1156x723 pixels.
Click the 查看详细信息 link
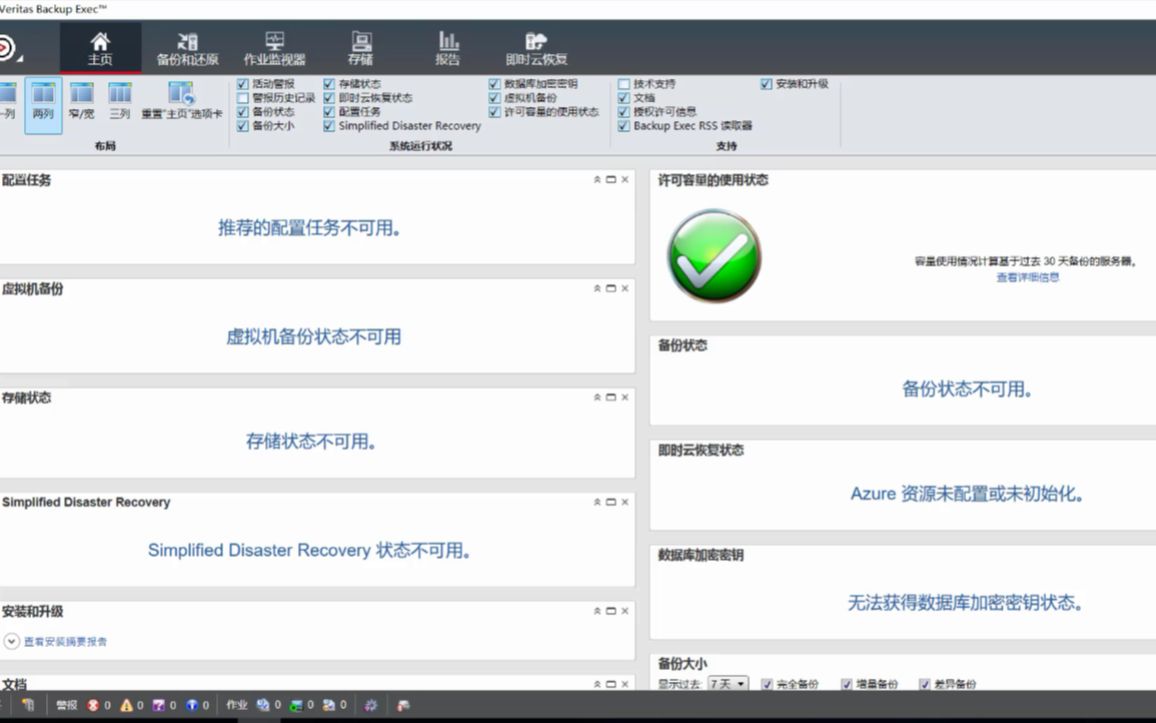(x=1028, y=278)
